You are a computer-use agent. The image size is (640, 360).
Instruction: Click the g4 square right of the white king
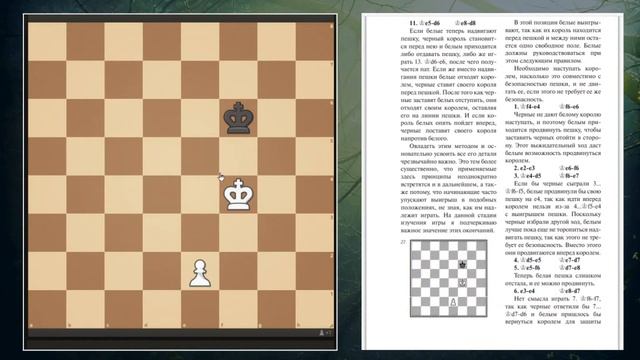click(x=277, y=195)
